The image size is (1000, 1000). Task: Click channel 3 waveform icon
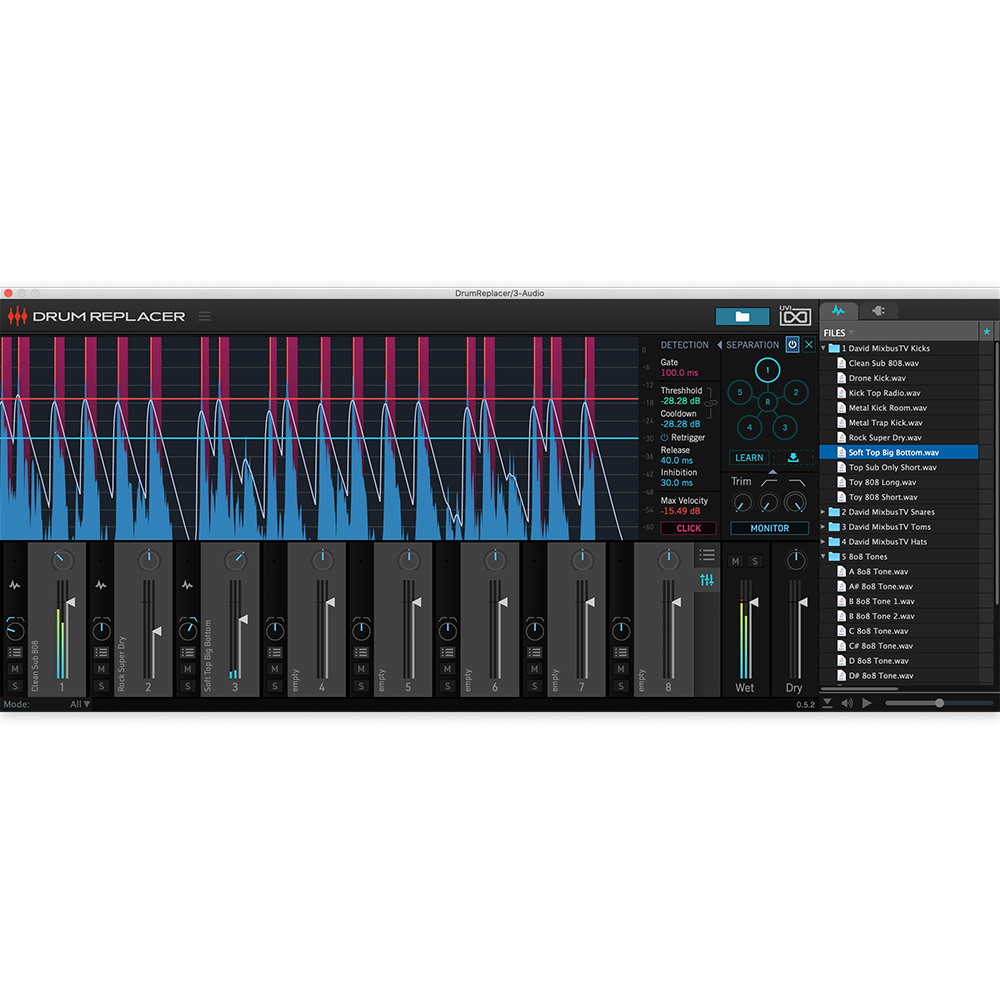187,584
